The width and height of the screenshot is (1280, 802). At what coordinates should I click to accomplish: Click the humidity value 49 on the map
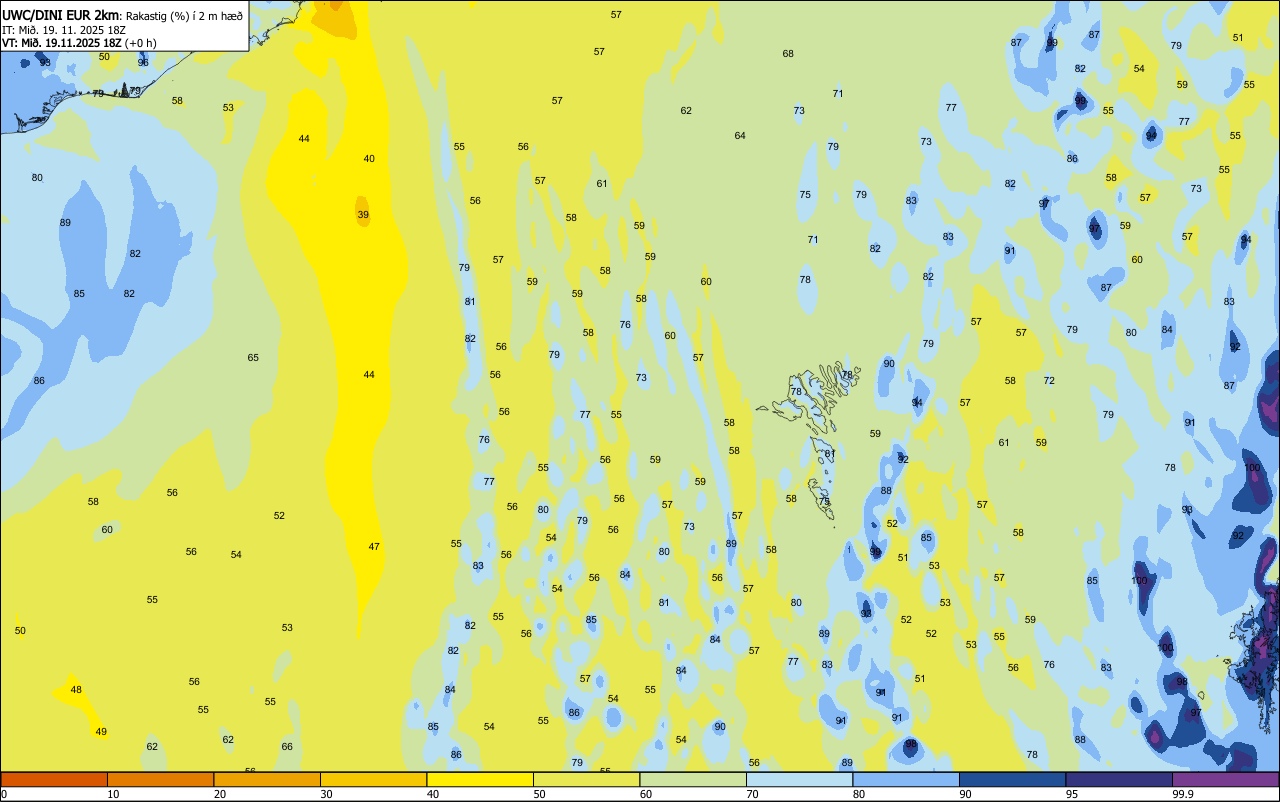(101, 731)
